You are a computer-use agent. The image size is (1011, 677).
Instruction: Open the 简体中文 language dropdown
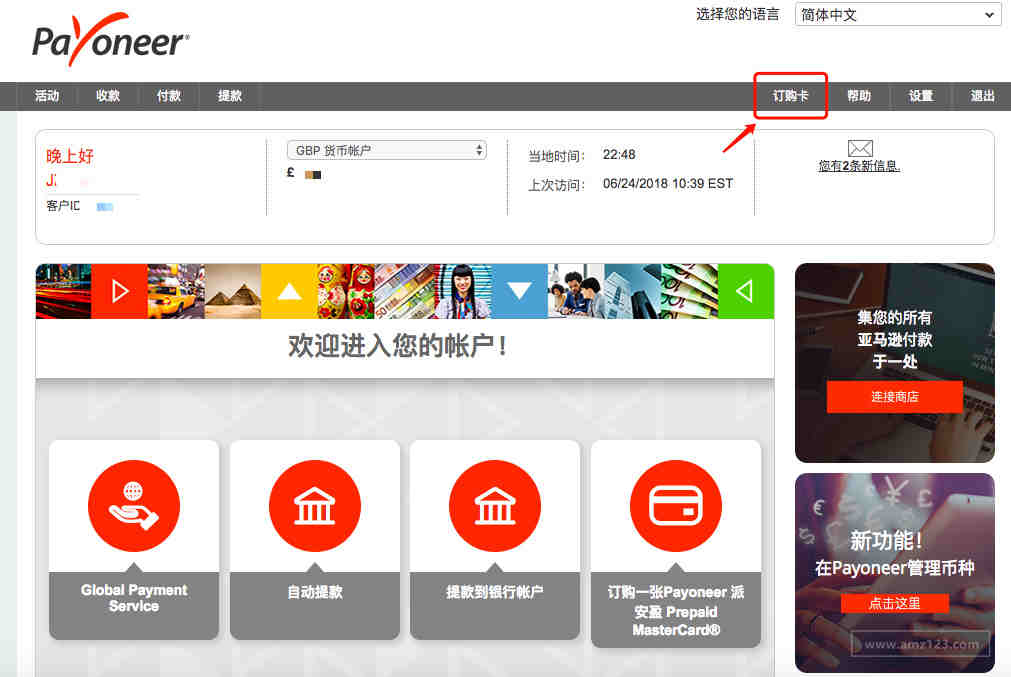898,14
